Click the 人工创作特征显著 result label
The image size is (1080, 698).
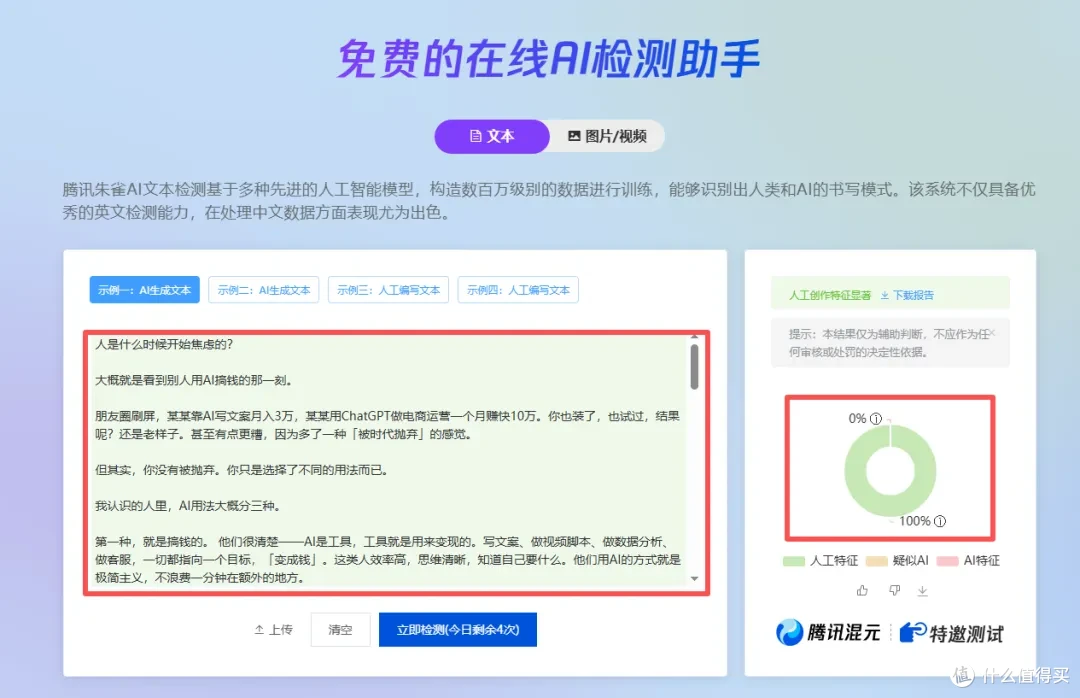coord(830,295)
